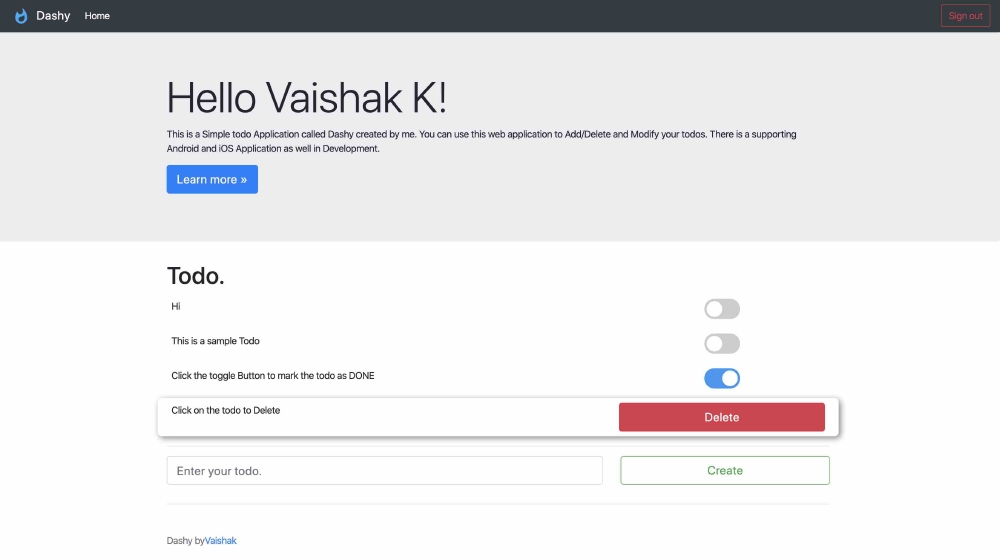Click the Learn more » button
1000x560 pixels.
click(x=212, y=180)
